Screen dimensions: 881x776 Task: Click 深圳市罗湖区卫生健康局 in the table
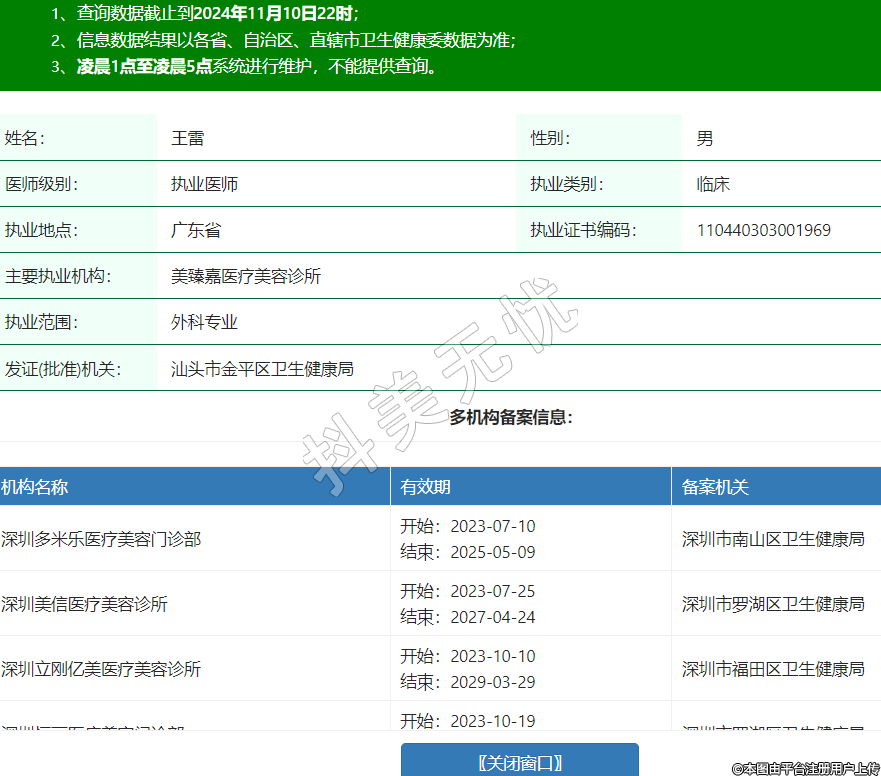(773, 604)
